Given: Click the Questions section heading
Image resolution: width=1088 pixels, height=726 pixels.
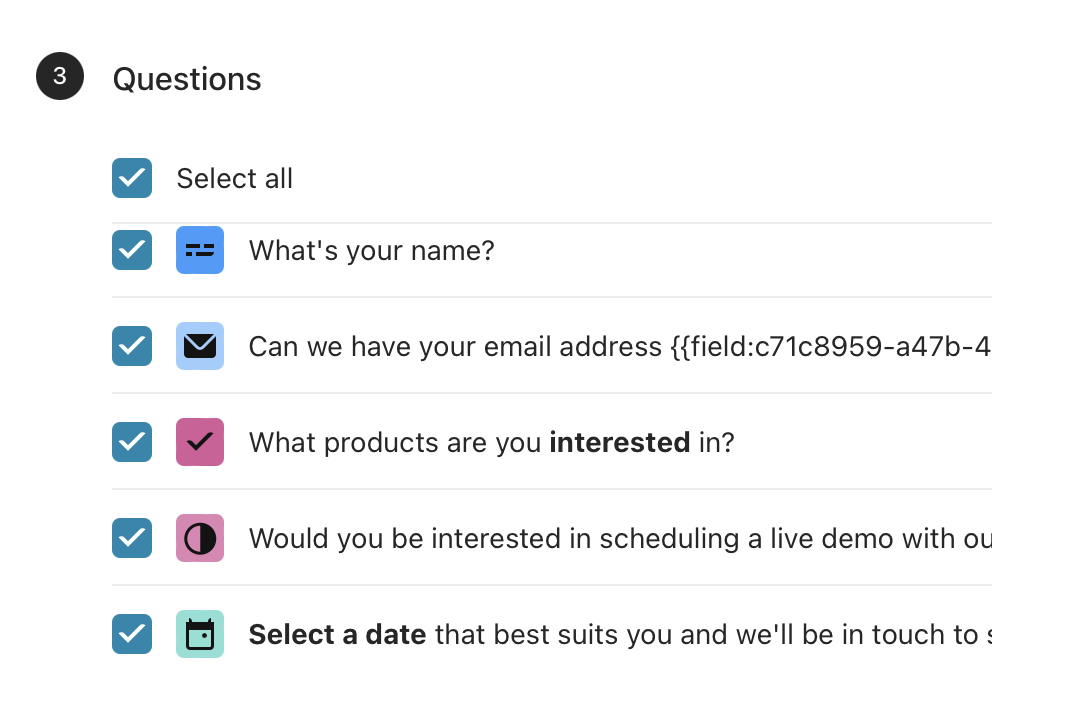Looking at the screenshot, I should (187, 78).
